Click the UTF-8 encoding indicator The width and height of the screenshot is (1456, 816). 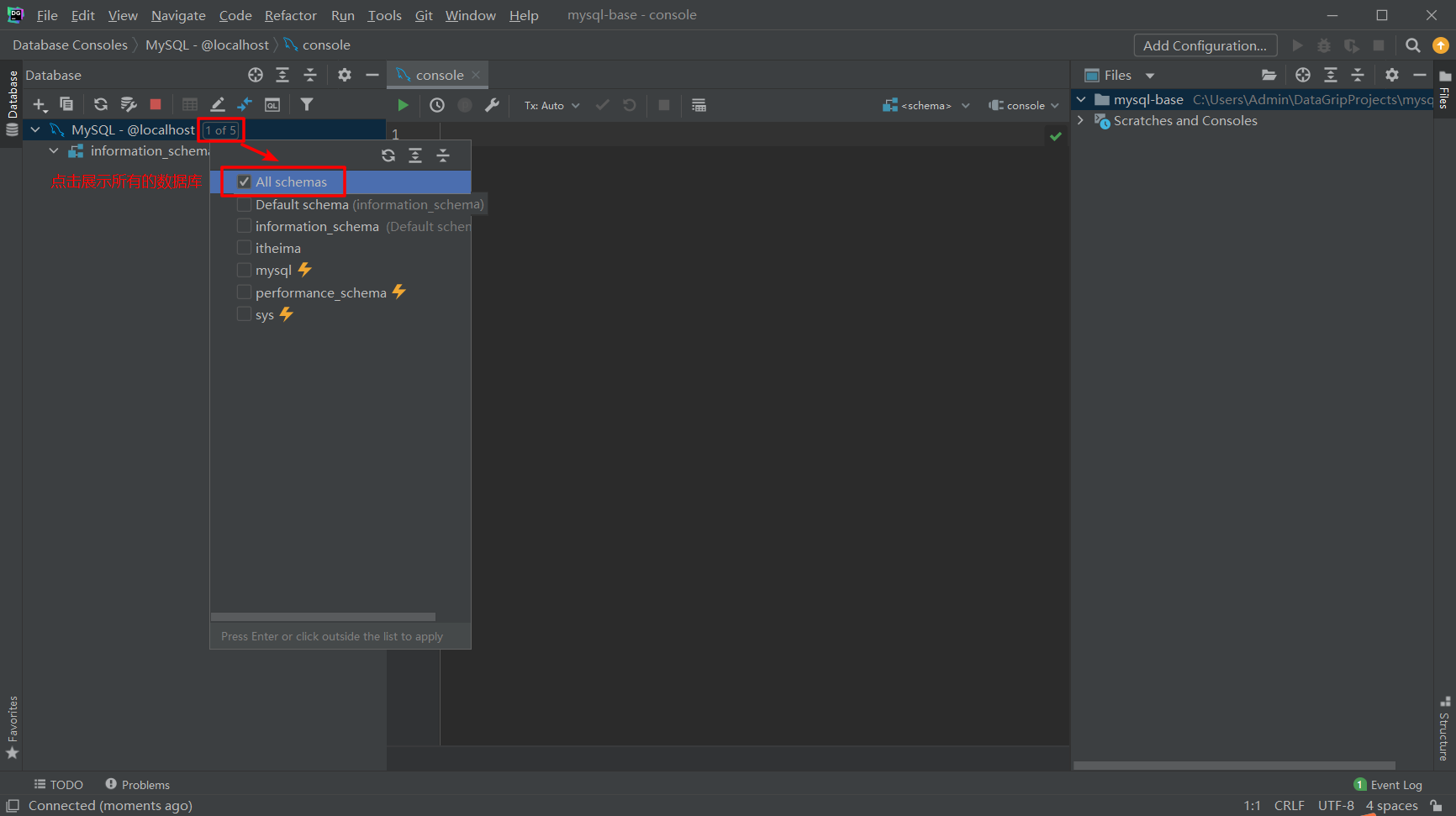tap(1336, 805)
